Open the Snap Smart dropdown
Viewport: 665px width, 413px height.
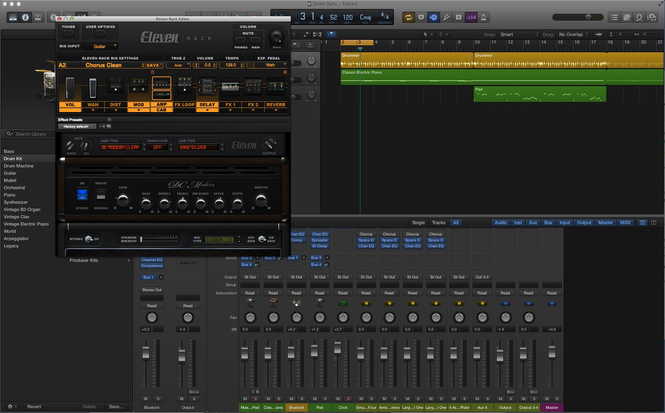click(519, 34)
